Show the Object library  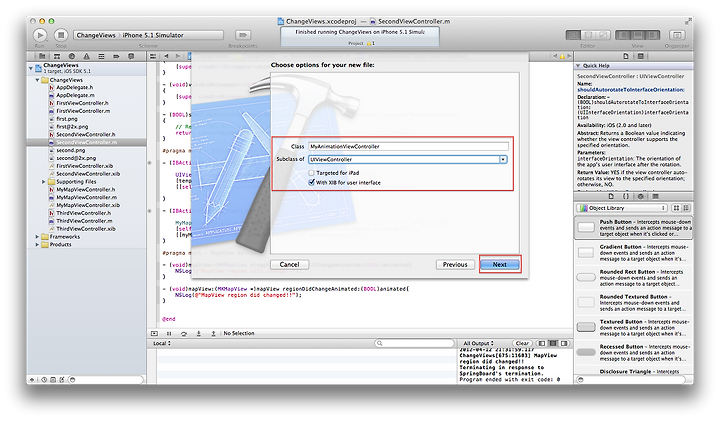coord(641,196)
